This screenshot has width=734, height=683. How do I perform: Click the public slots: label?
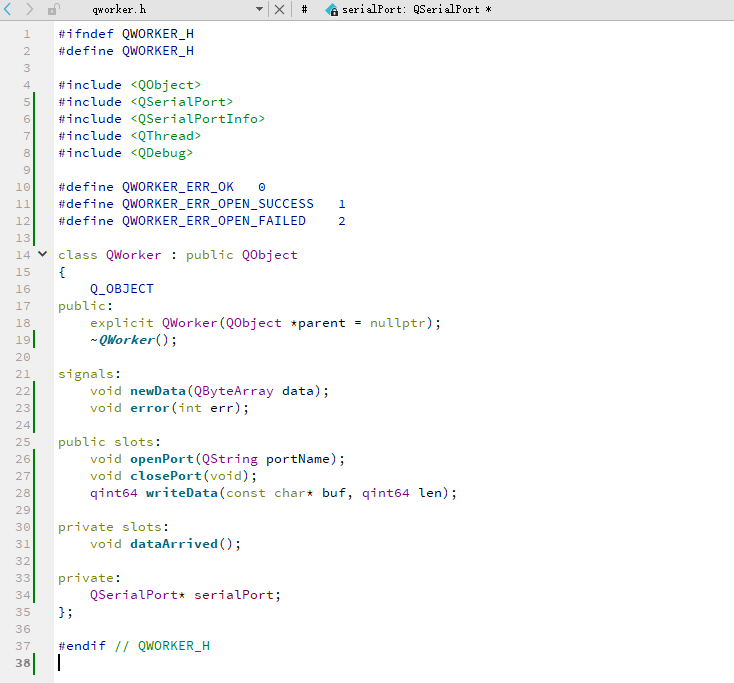click(x=110, y=442)
